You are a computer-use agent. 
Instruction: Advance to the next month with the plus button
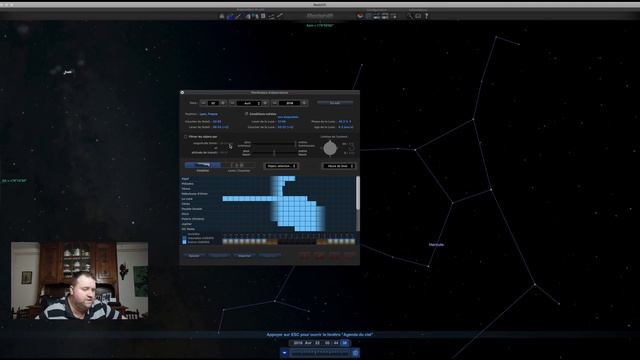(x=265, y=103)
